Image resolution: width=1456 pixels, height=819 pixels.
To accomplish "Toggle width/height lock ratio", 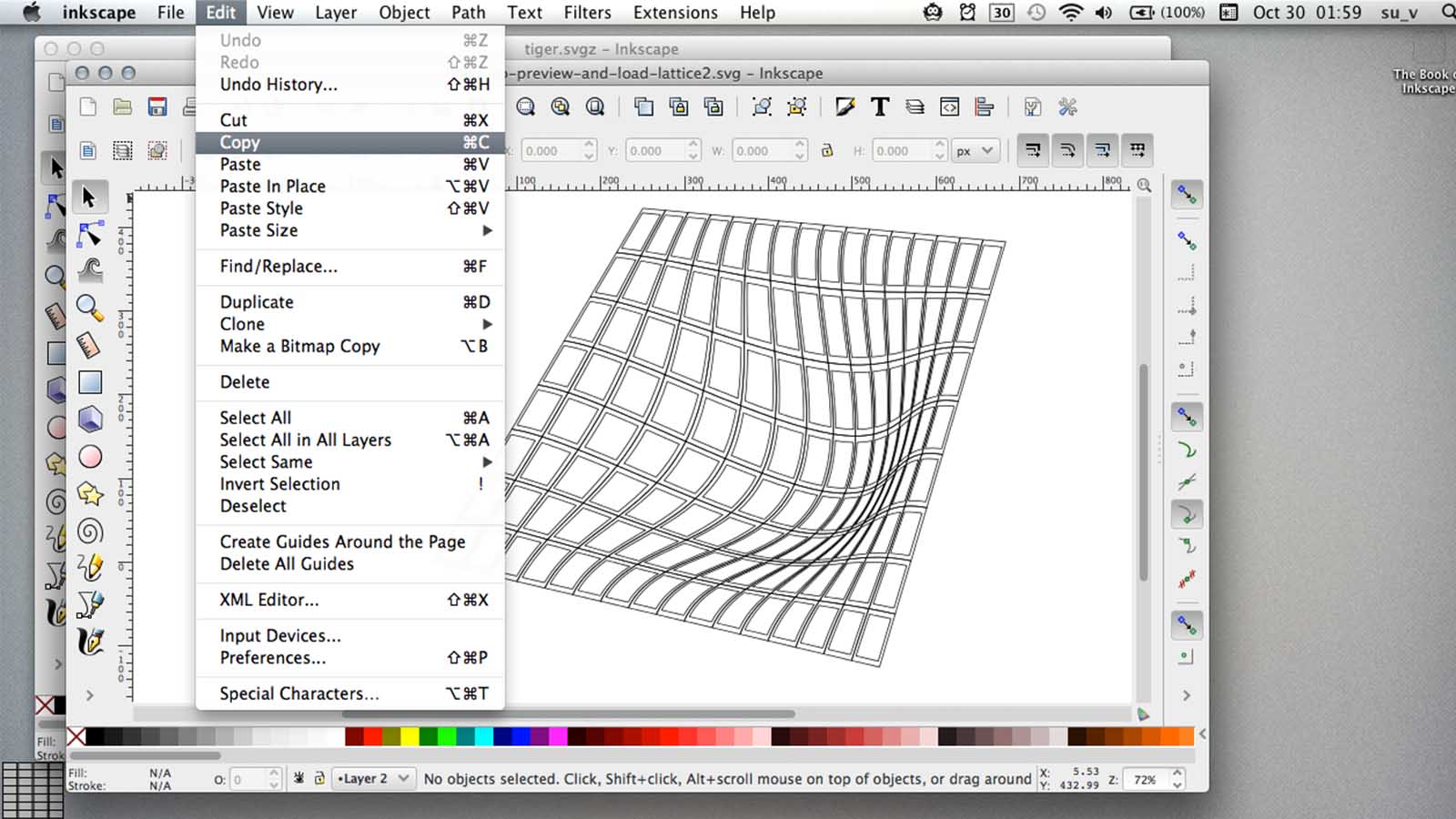I will (827, 151).
